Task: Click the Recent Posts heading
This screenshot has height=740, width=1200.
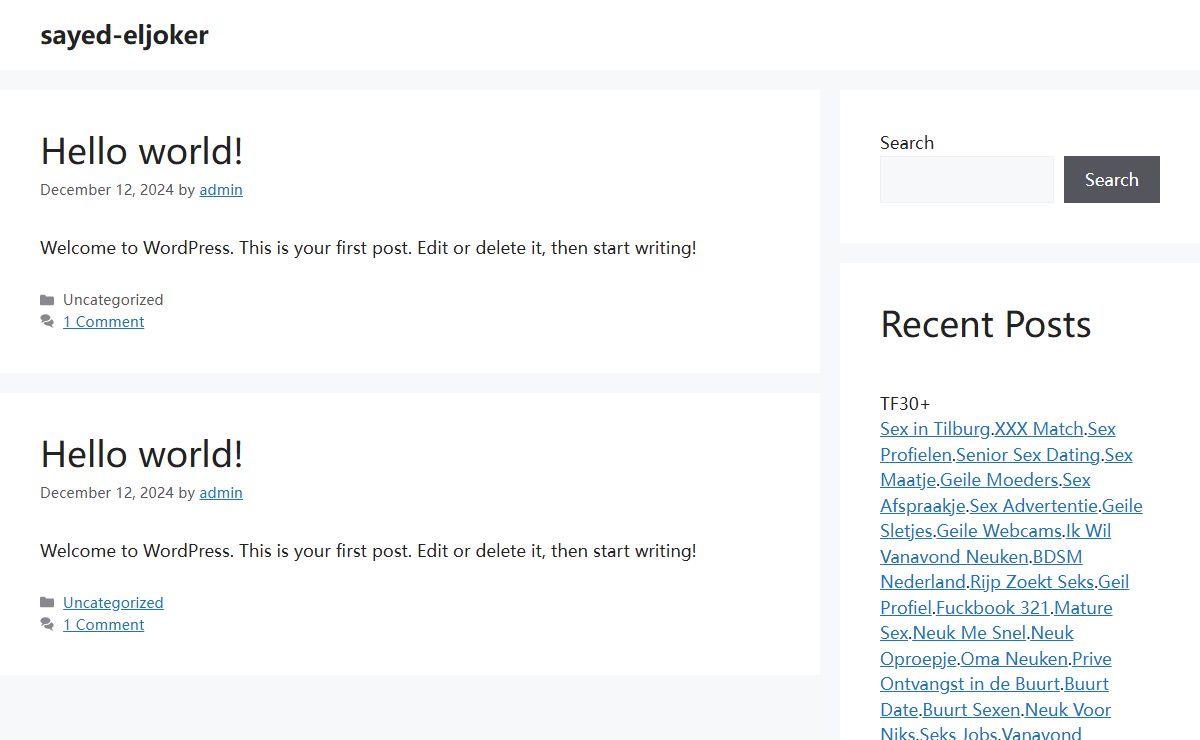Action: [x=986, y=324]
